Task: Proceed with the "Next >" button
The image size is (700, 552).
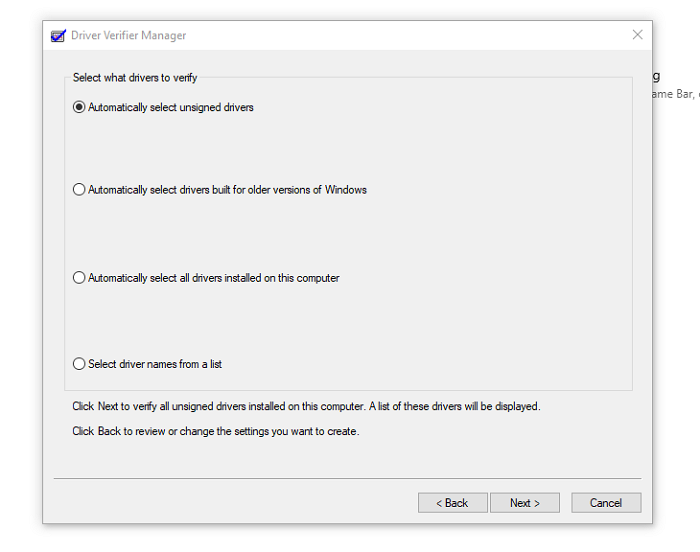Action: [525, 503]
